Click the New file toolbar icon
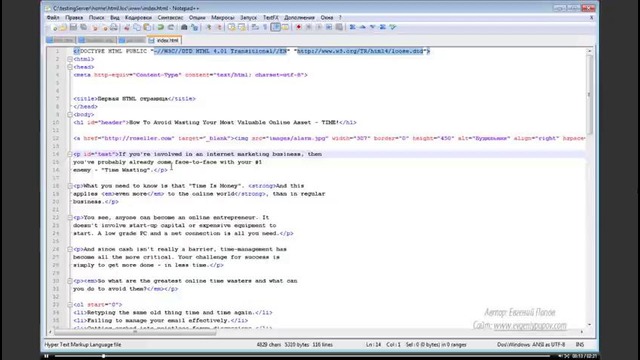Viewport: 640px width, 360px height. tap(54, 27)
